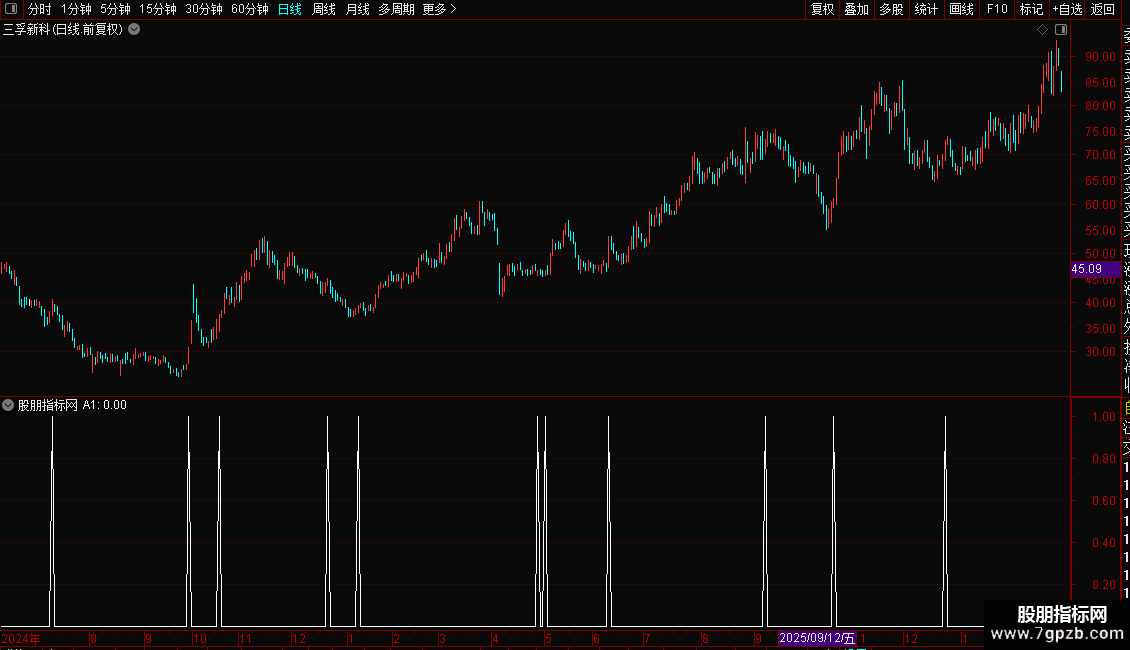Select the 5分钟 period
The image size is (1130, 650).
click(115, 9)
